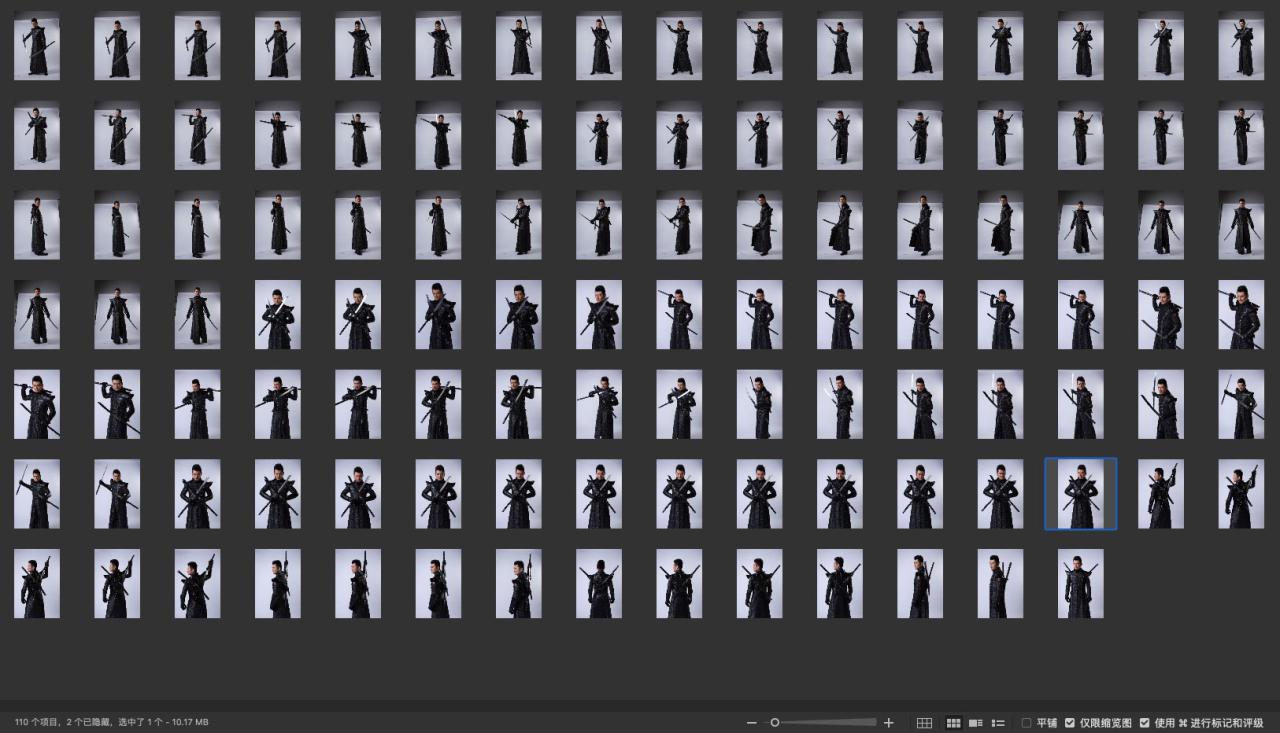Viewport: 1280px width, 733px height.
Task: Enable the 平铺 checkbox
Action: (1027, 723)
